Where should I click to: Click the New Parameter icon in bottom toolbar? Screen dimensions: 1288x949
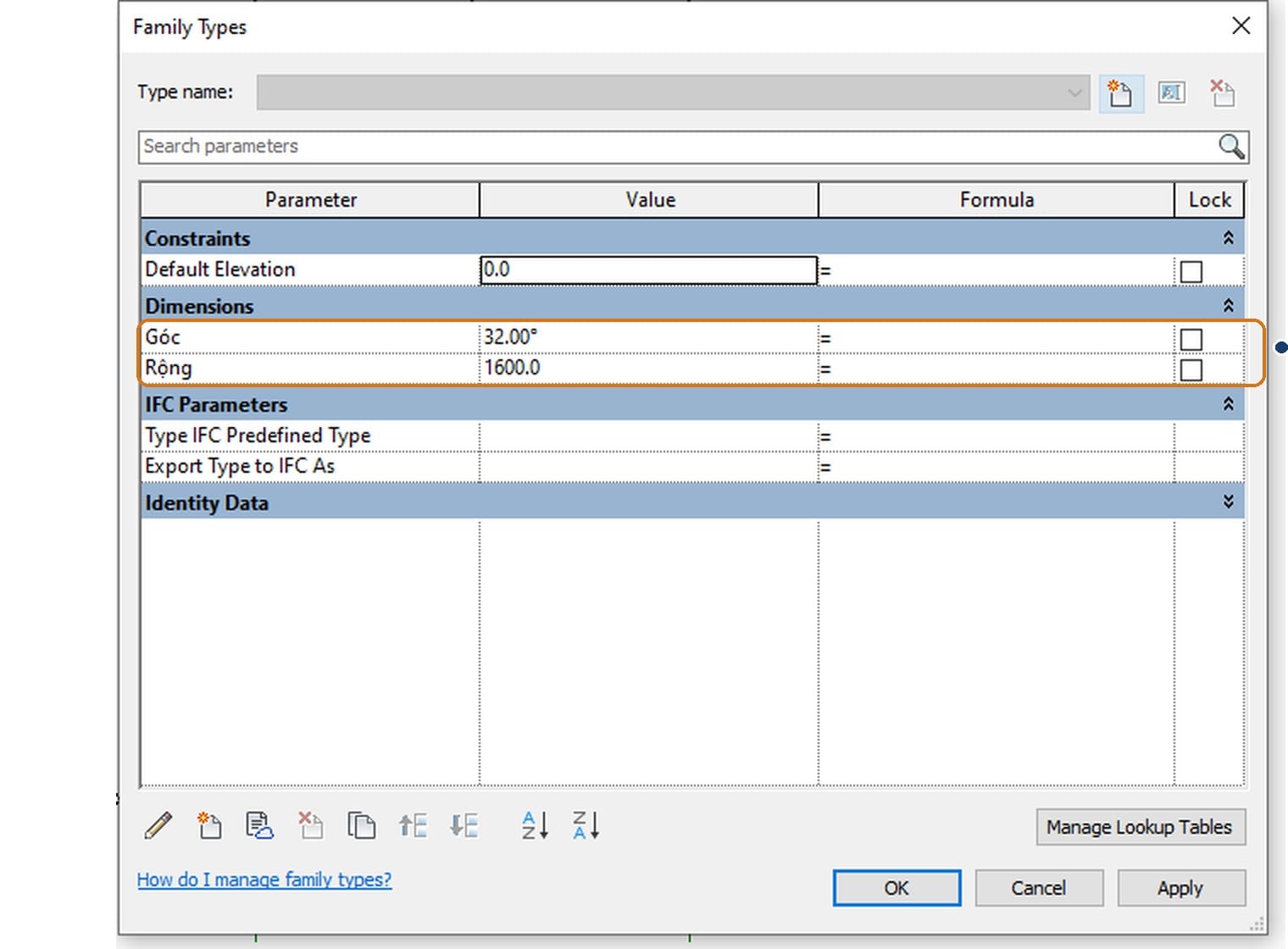tap(209, 824)
